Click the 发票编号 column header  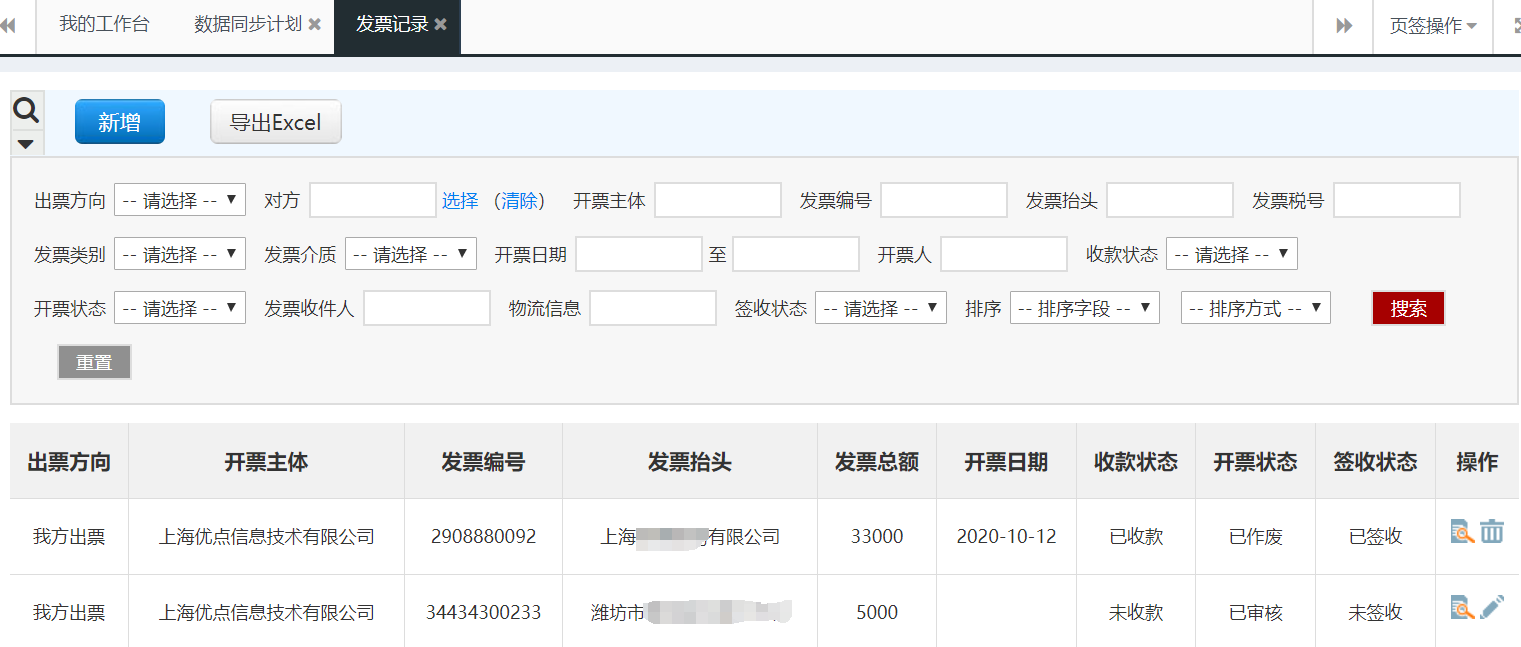(483, 461)
